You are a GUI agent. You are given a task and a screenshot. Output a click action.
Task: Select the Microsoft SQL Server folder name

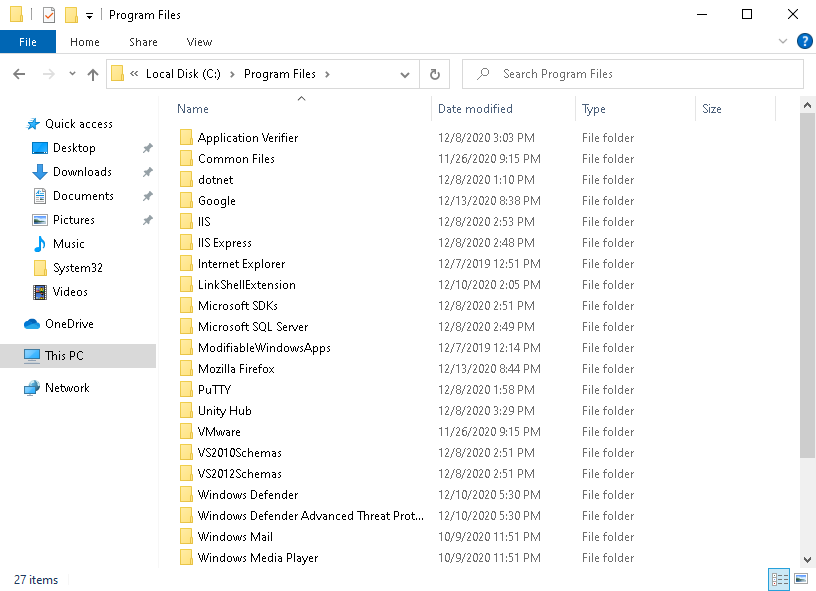(x=253, y=327)
